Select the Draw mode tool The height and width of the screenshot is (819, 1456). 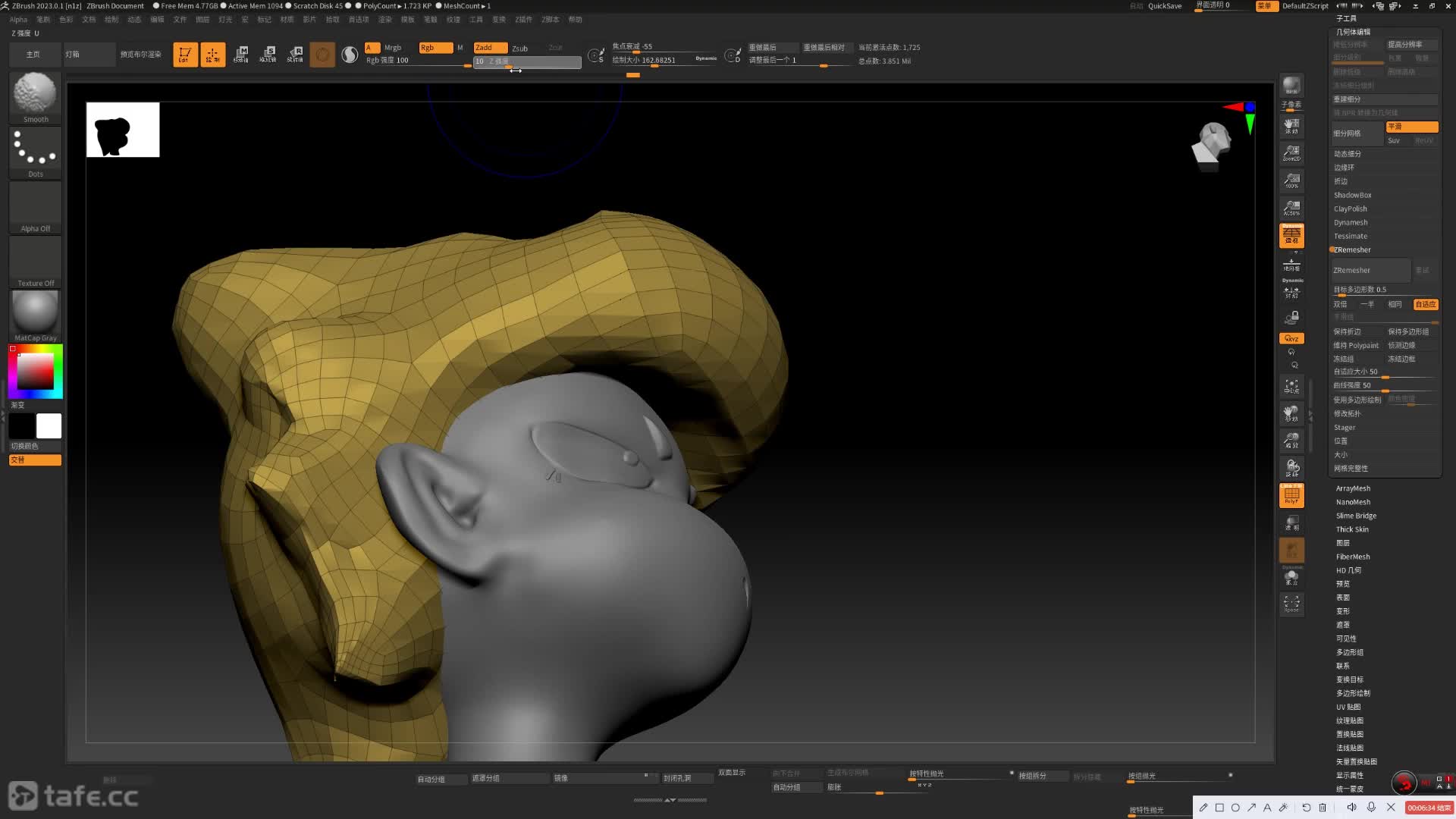[212, 55]
